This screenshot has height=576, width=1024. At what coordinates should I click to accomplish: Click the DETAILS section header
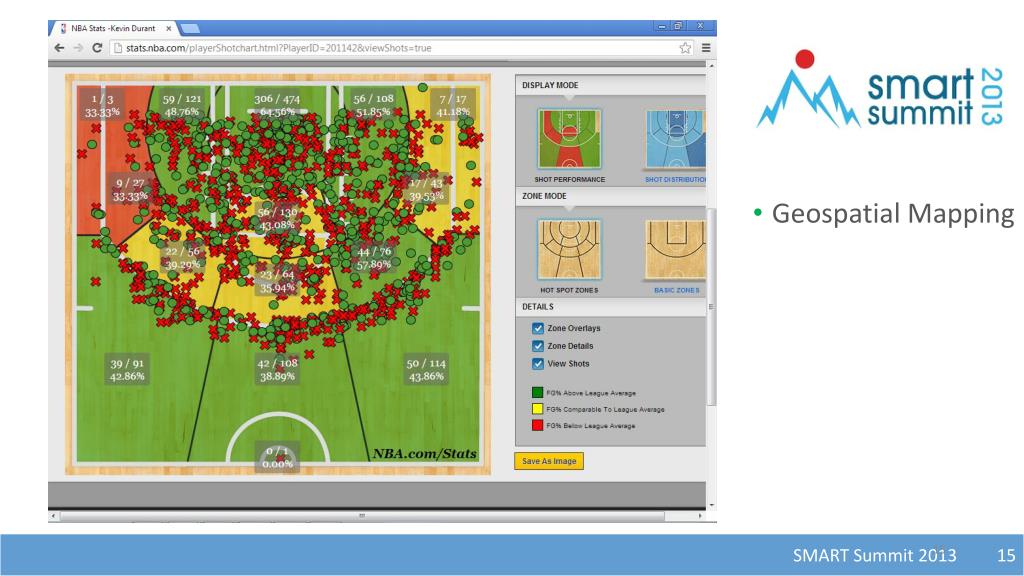[x=611, y=307]
